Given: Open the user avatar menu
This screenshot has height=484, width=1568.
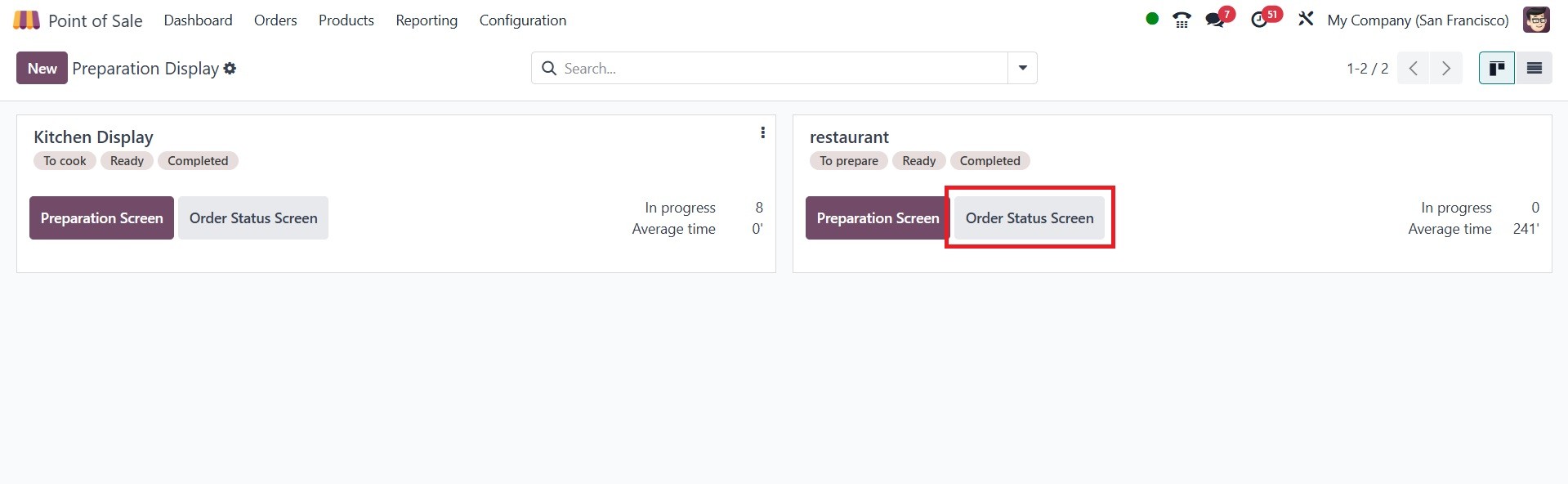Looking at the screenshot, I should (x=1536, y=20).
